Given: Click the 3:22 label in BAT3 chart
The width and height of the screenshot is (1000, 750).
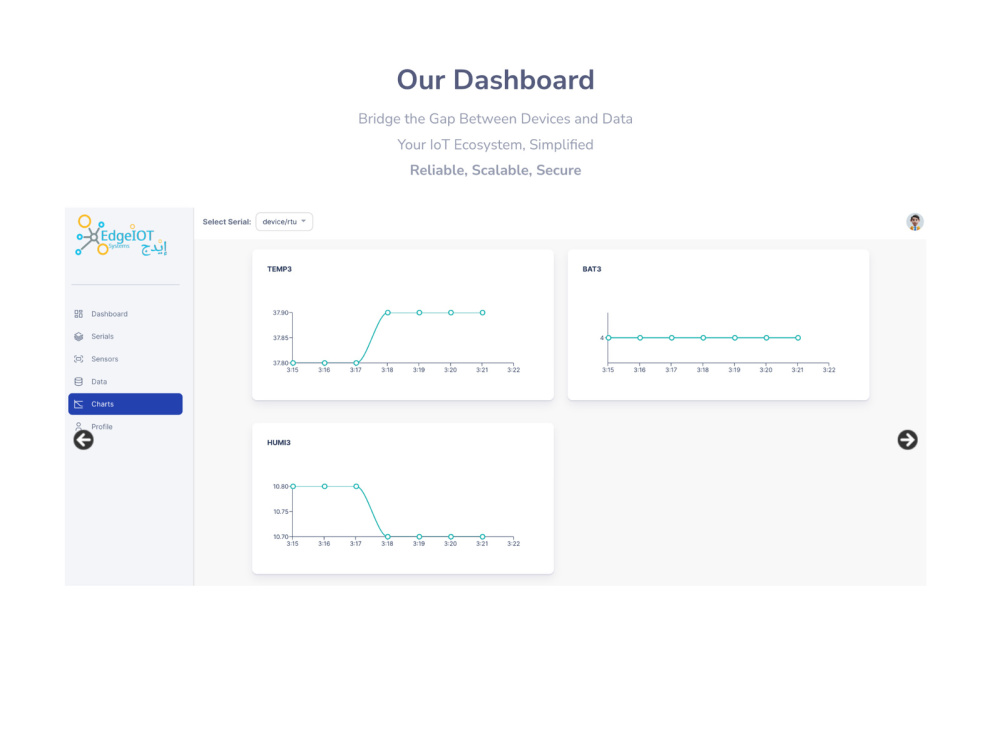Looking at the screenshot, I should pyautogui.click(x=828, y=370).
